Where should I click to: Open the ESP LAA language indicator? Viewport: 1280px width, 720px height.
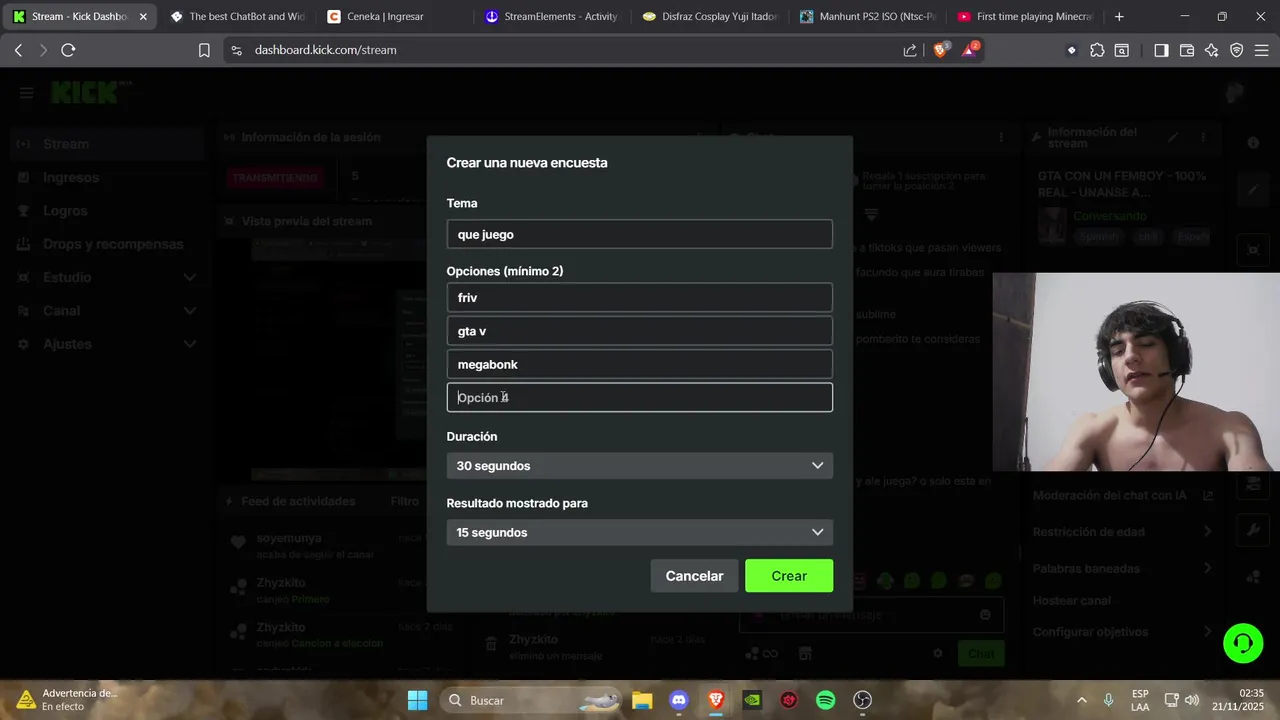pyautogui.click(x=1140, y=700)
